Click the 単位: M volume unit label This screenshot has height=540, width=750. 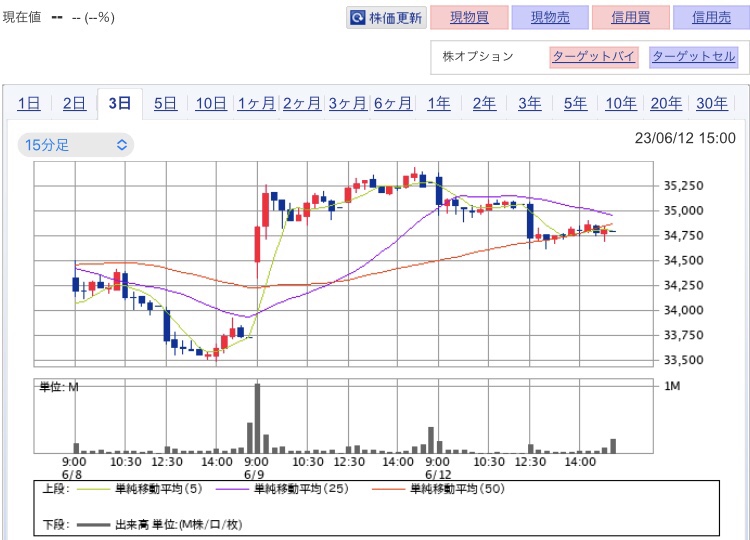[x=59, y=387]
